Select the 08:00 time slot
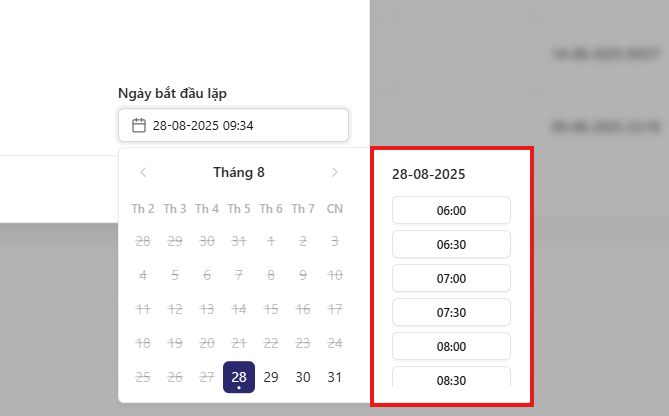This screenshot has width=669, height=416. tap(451, 346)
